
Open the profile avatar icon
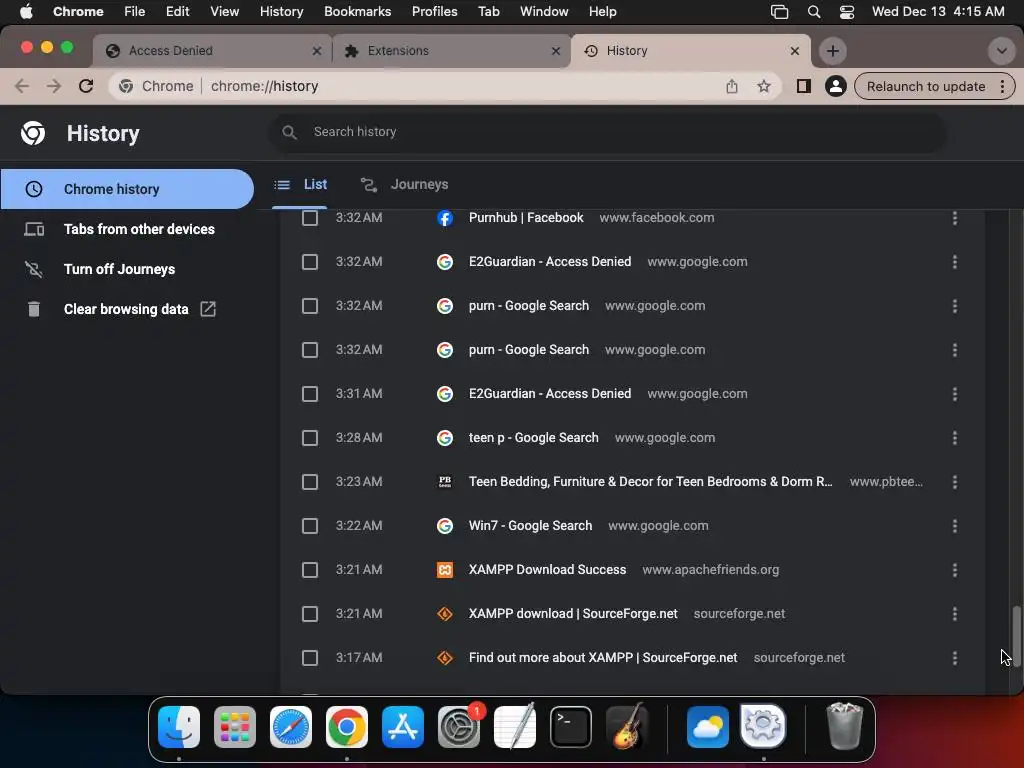[x=835, y=86]
